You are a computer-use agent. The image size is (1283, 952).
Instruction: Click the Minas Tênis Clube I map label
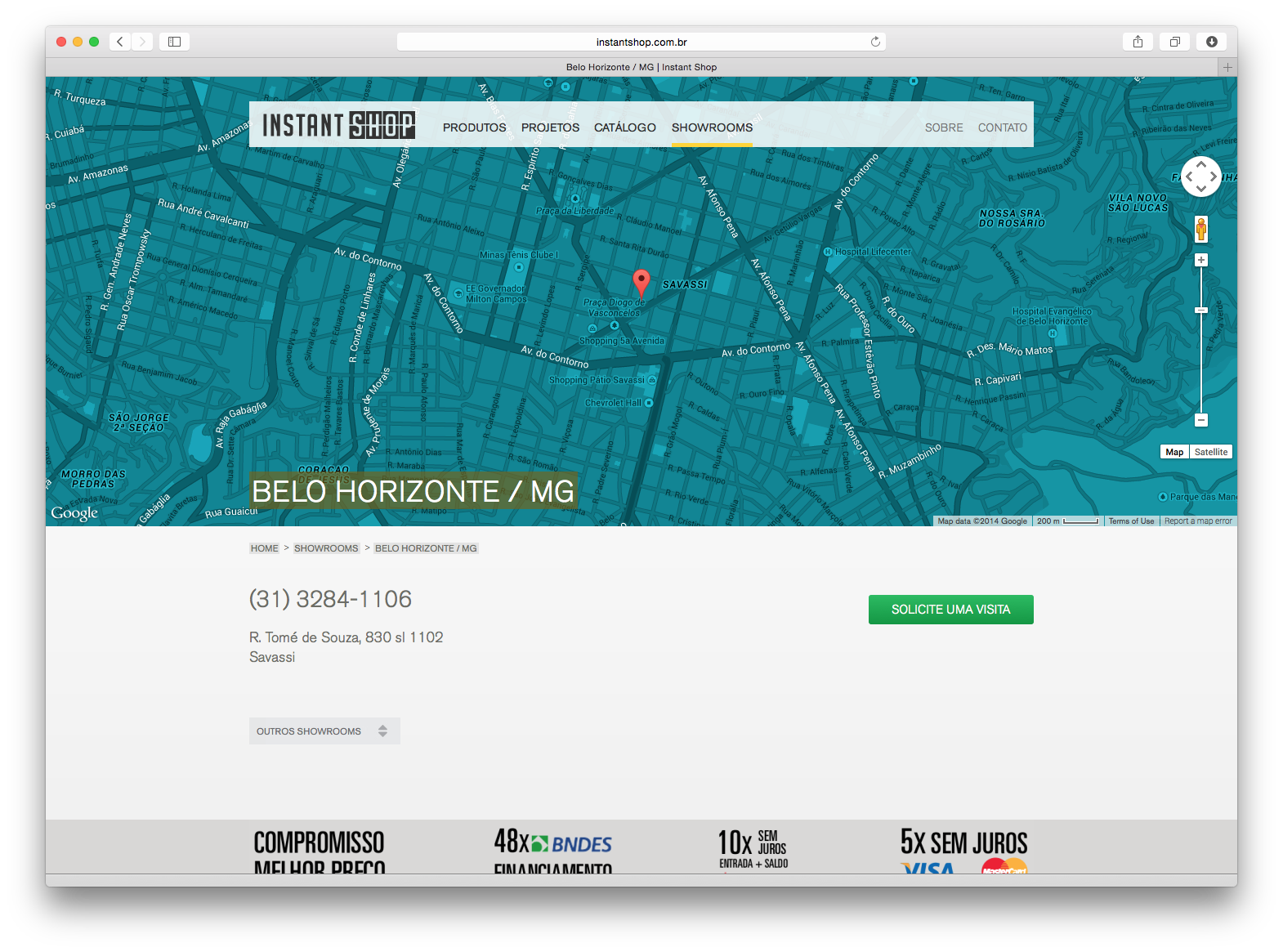click(x=519, y=255)
